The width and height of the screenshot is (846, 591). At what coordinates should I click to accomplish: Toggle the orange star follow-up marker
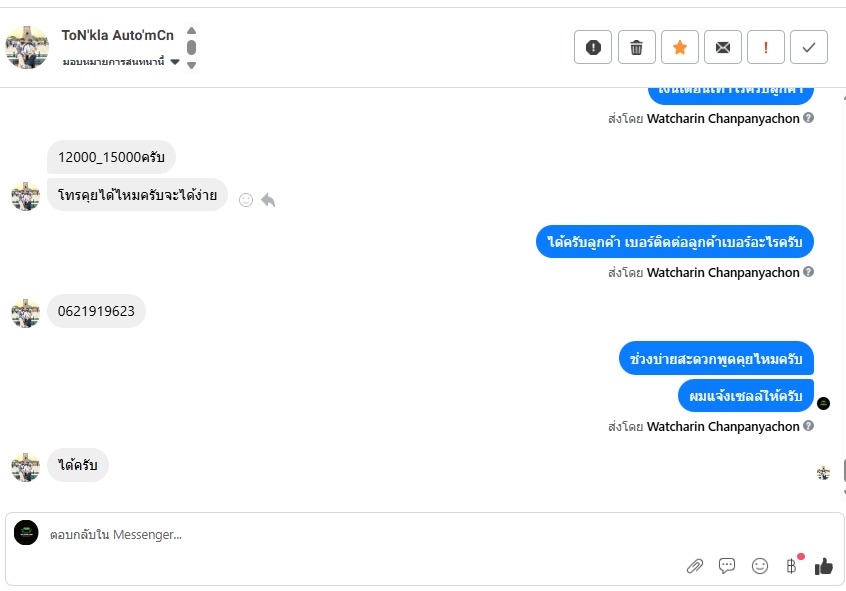point(679,47)
